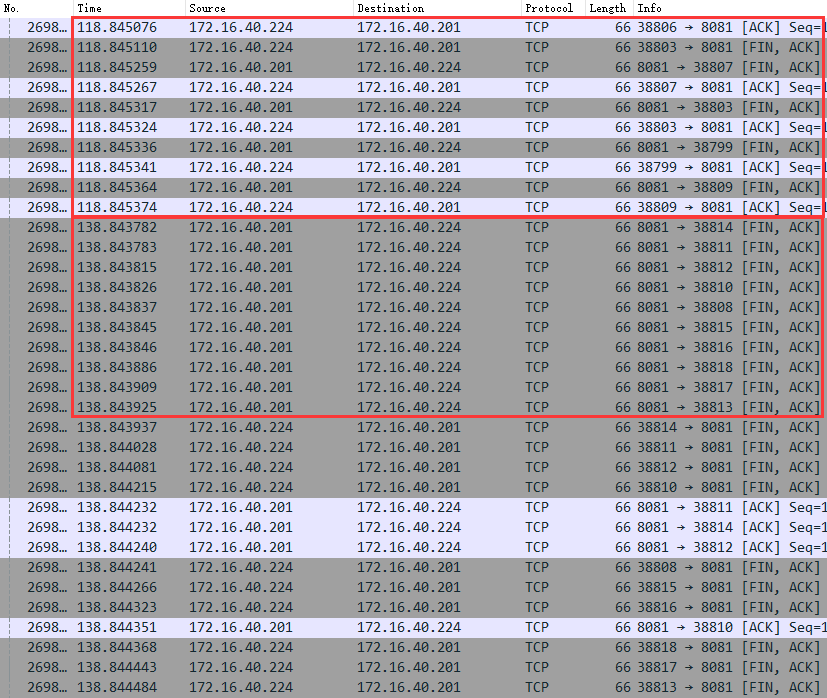This screenshot has height=698, width=827.
Task: Select packet at time 118.845324
Action: pyautogui.click(x=414, y=128)
